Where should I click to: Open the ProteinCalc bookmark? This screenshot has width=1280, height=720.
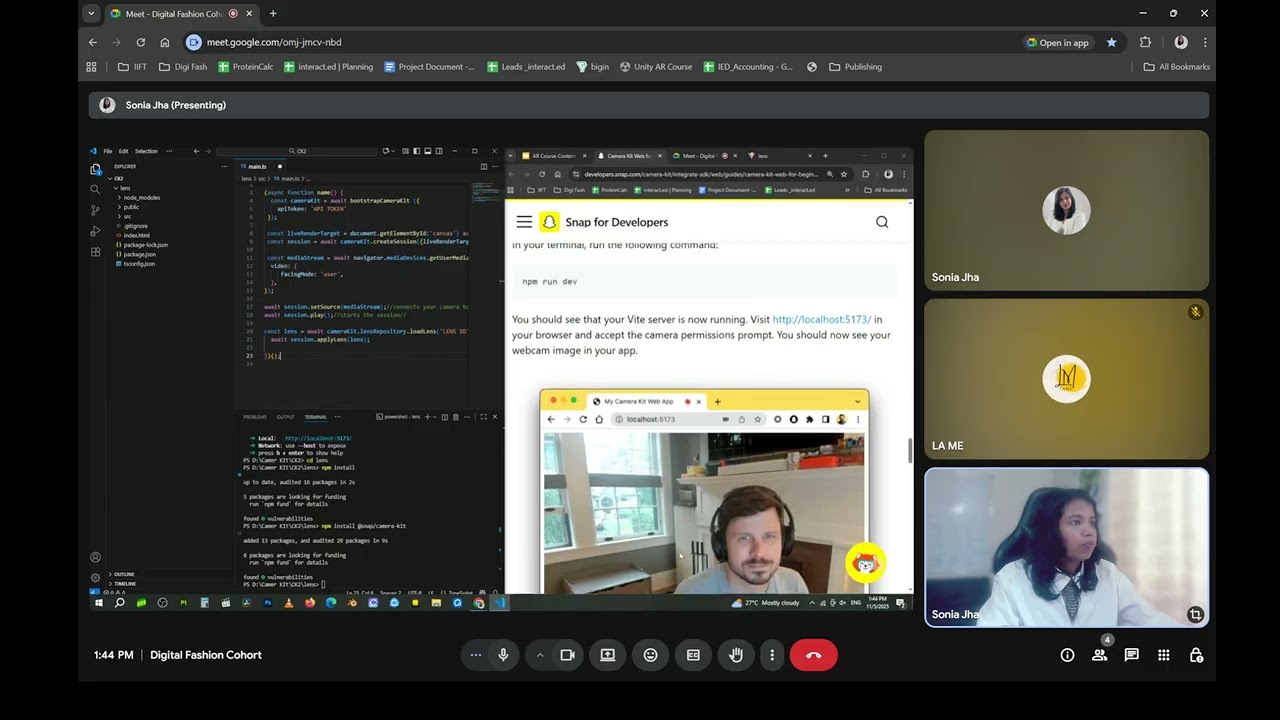pyautogui.click(x=245, y=67)
